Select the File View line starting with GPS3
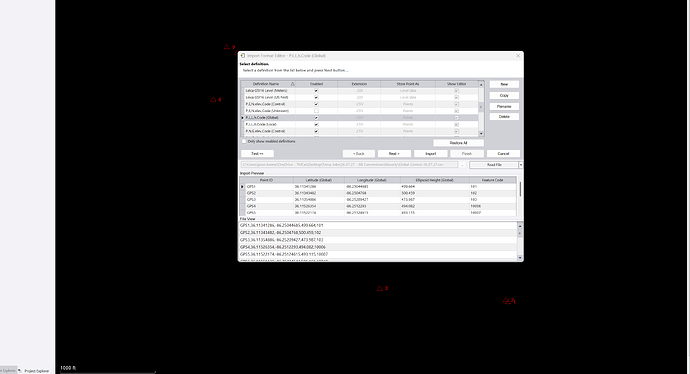Screen dimensions: 690x374 coord(378,240)
